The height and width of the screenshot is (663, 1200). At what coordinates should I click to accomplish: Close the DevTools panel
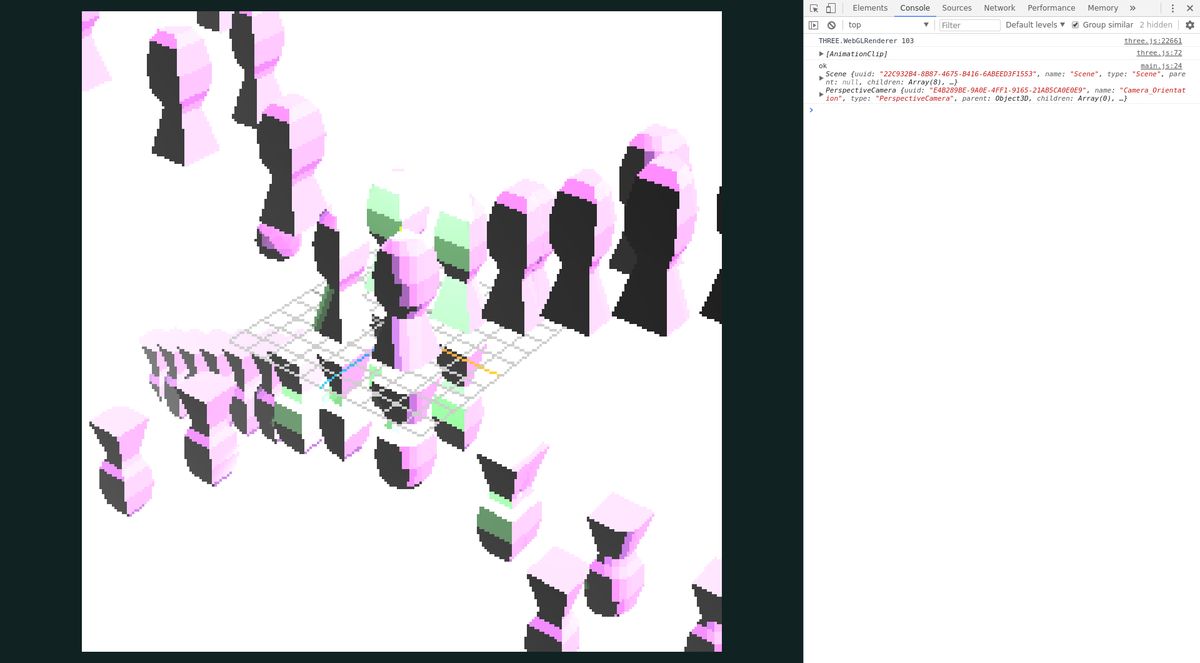(1189, 8)
